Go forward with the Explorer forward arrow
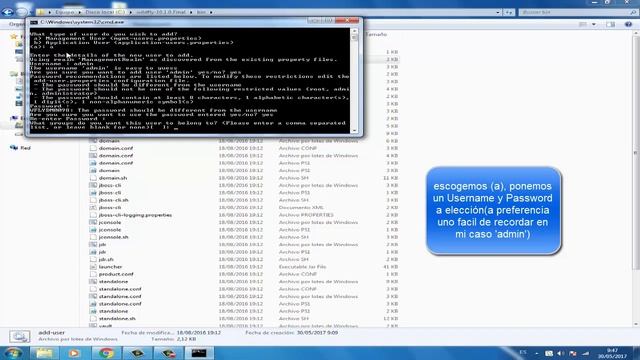The width and height of the screenshot is (640, 360). 21,12
